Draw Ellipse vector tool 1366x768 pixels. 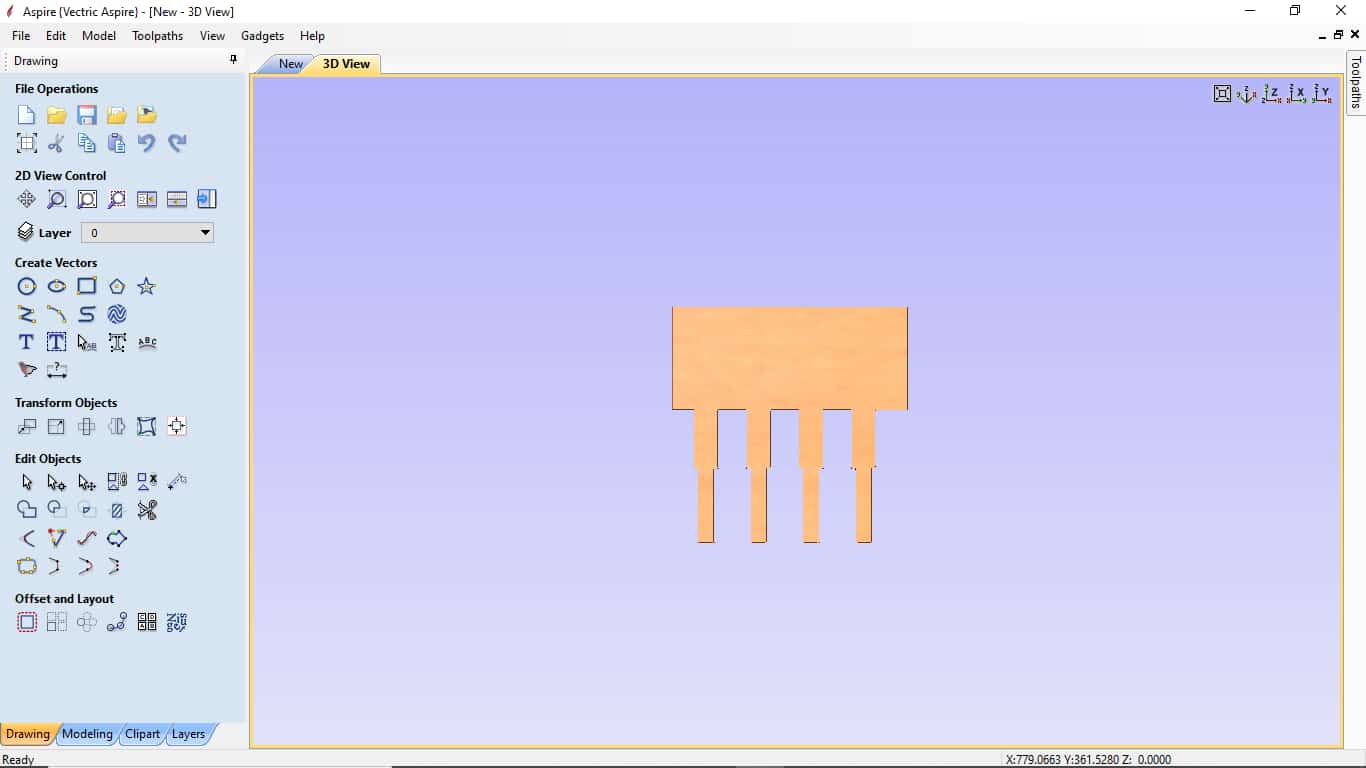(x=57, y=287)
